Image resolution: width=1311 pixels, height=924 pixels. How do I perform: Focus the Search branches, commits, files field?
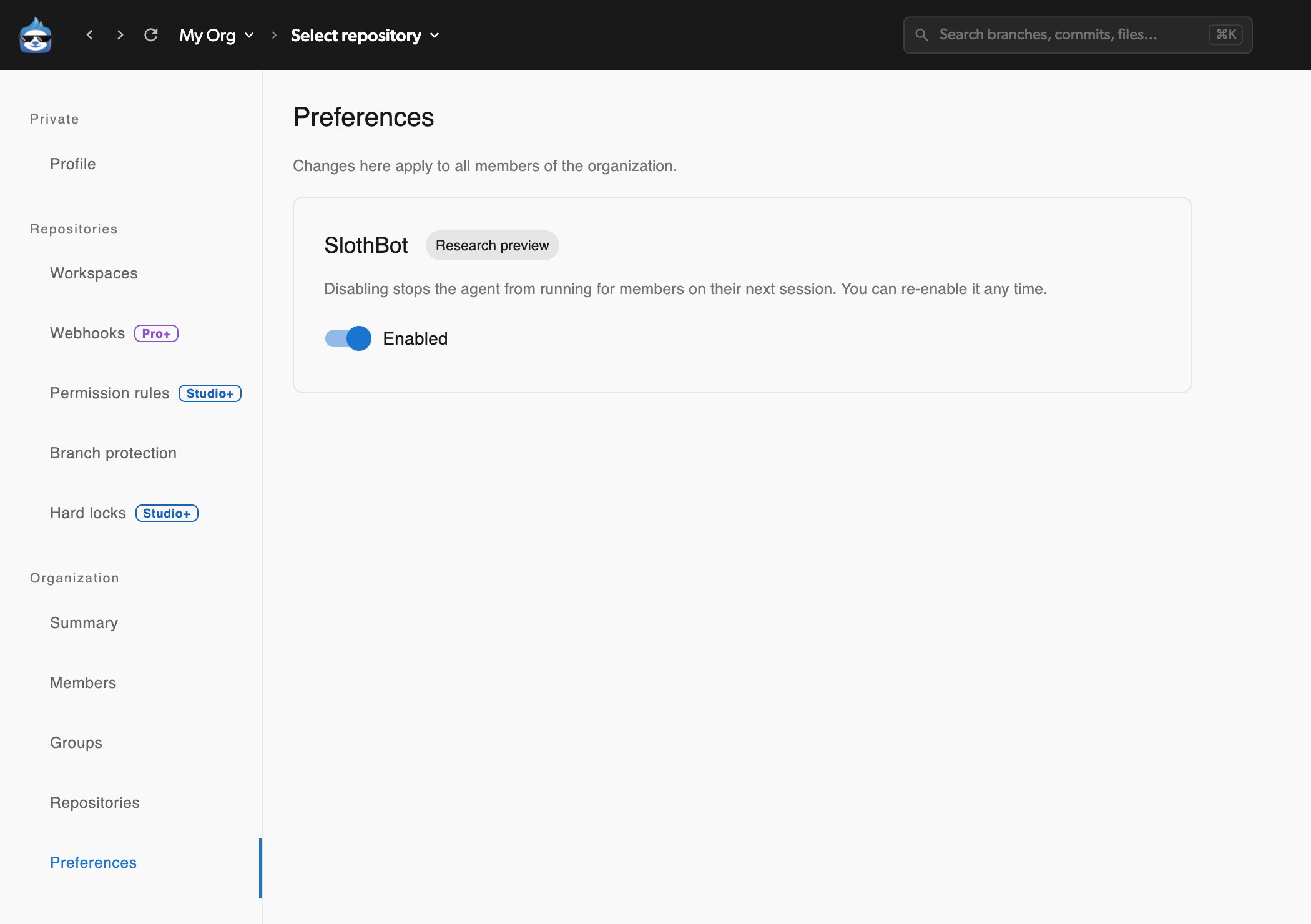coord(1078,35)
